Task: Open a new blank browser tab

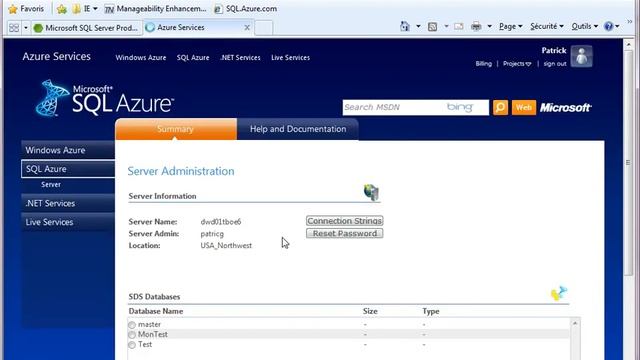Action: 264,28
